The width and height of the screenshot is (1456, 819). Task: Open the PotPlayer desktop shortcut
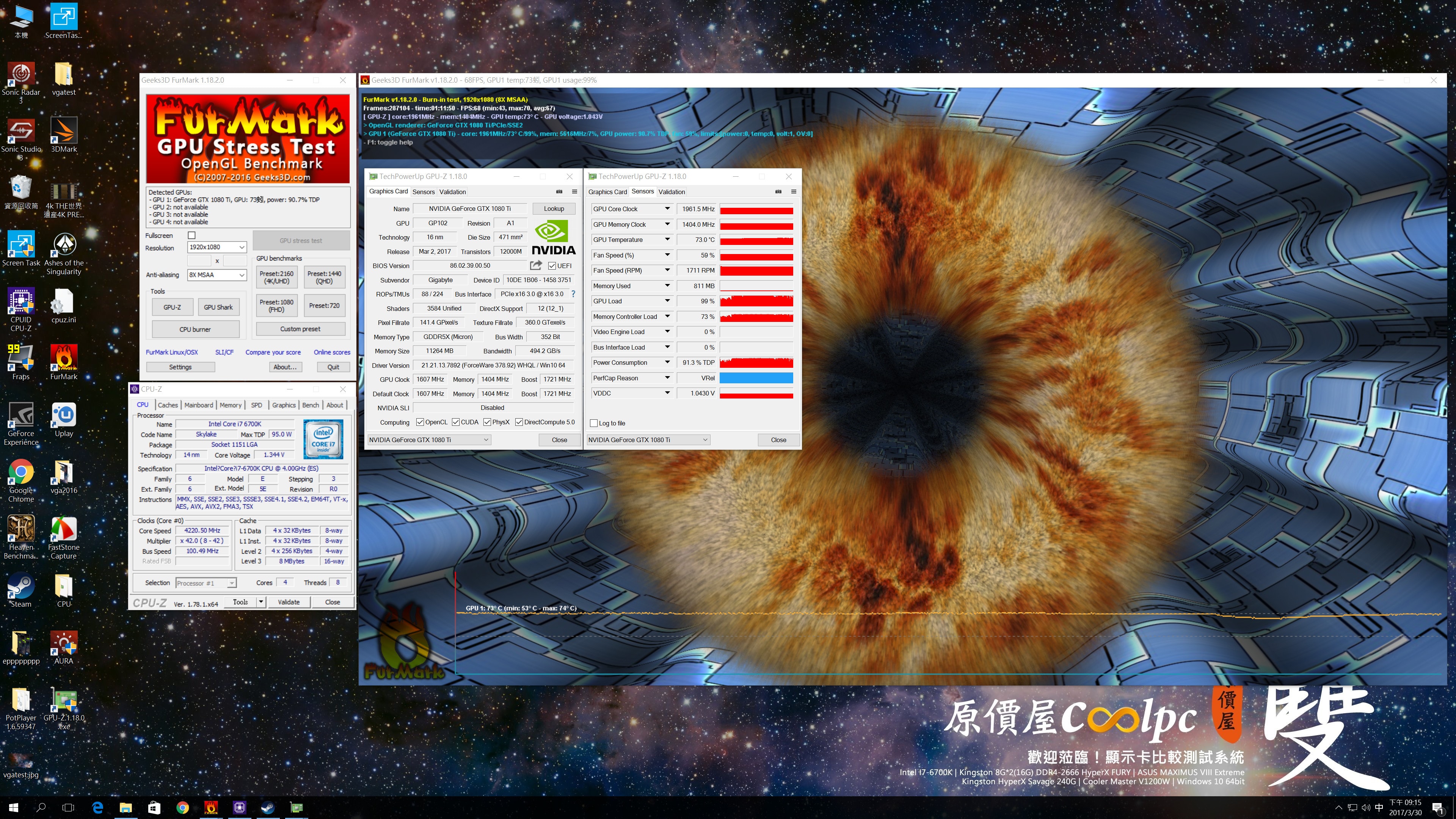(21, 708)
